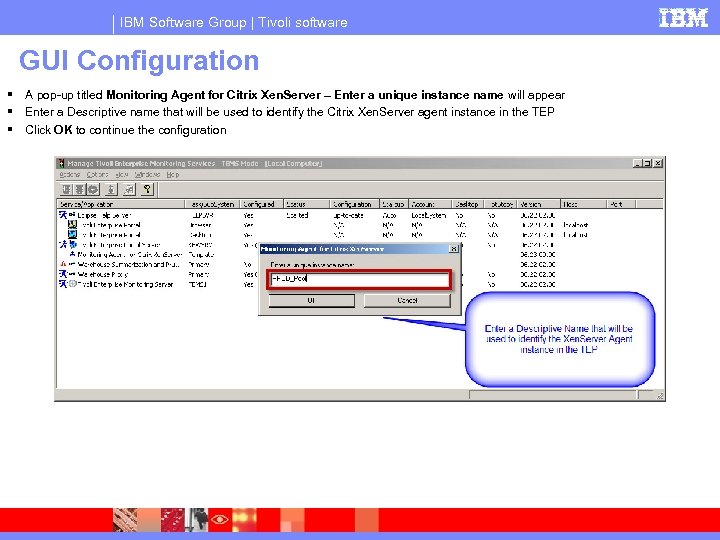Open the View menu
Screen dimensions: 720x540
tap(122, 175)
